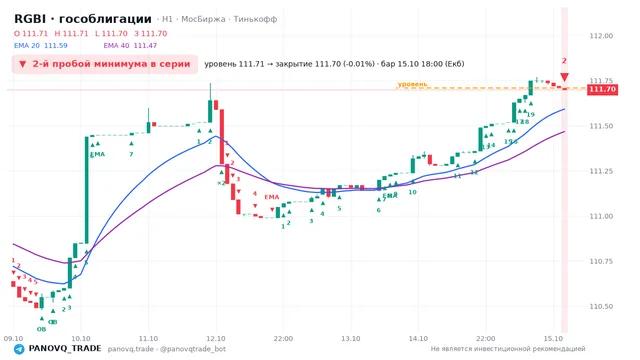Click the 'Не является инвестиционной рекомендацией' disclaimer

(508, 349)
